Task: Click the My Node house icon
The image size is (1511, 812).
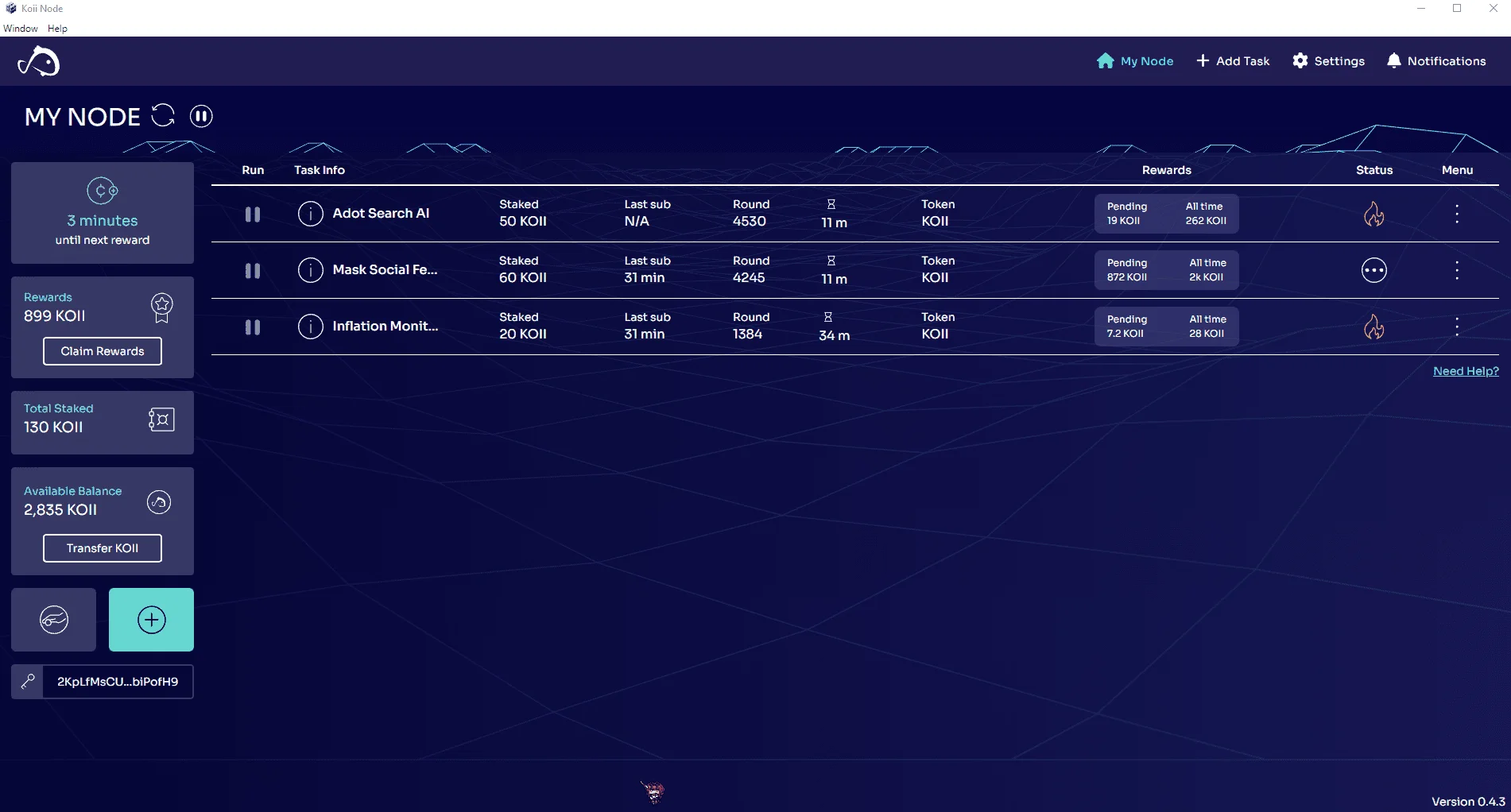Action: [x=1106, y=61]
